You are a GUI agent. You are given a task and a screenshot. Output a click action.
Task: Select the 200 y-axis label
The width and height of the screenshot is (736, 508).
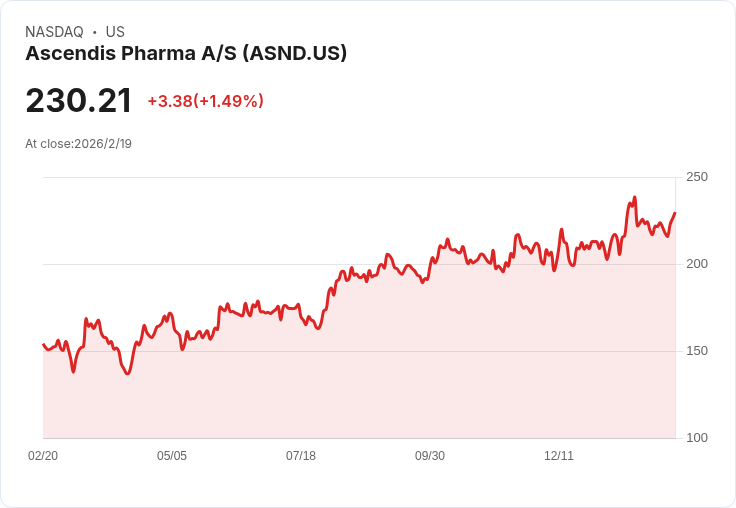click(697, 264)
